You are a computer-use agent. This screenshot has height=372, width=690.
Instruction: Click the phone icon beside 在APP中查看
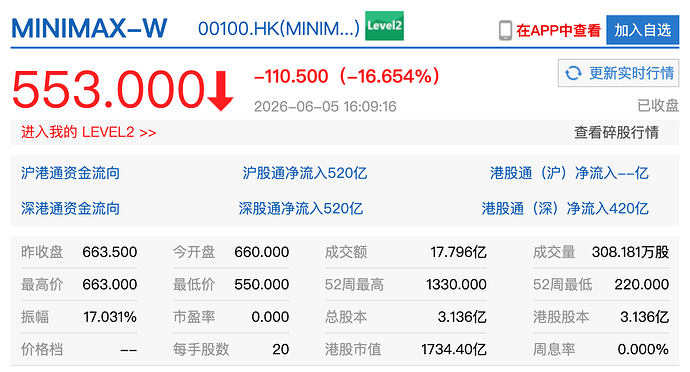[x=505, y=30]
